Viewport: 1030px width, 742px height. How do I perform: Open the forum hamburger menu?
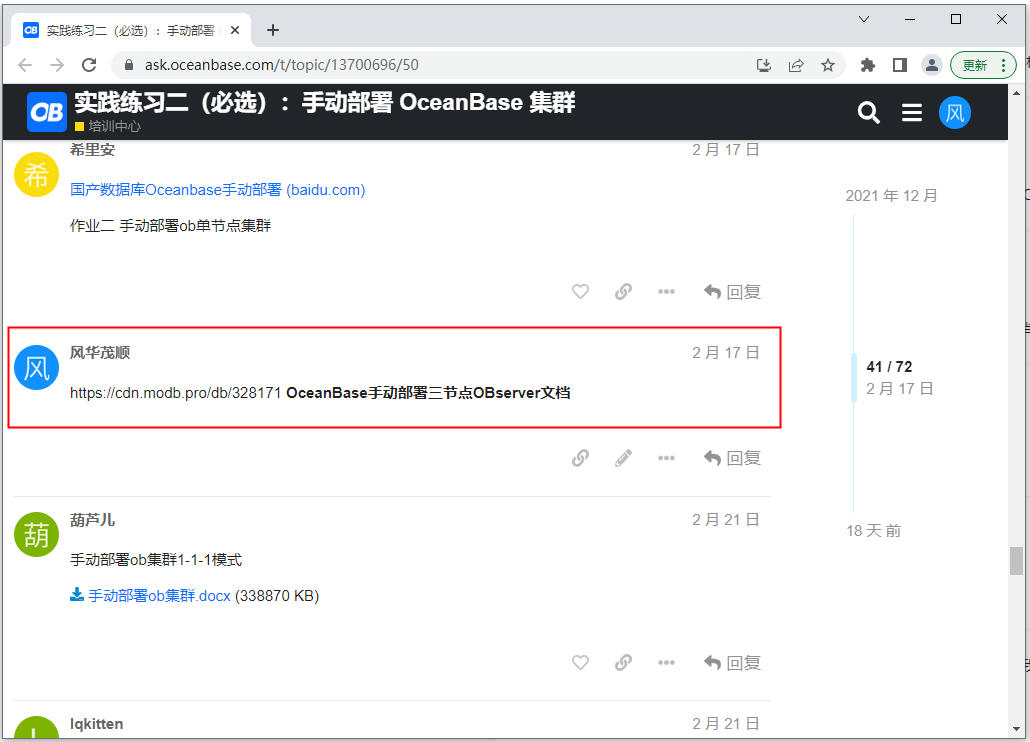click(x=911, y=112)
